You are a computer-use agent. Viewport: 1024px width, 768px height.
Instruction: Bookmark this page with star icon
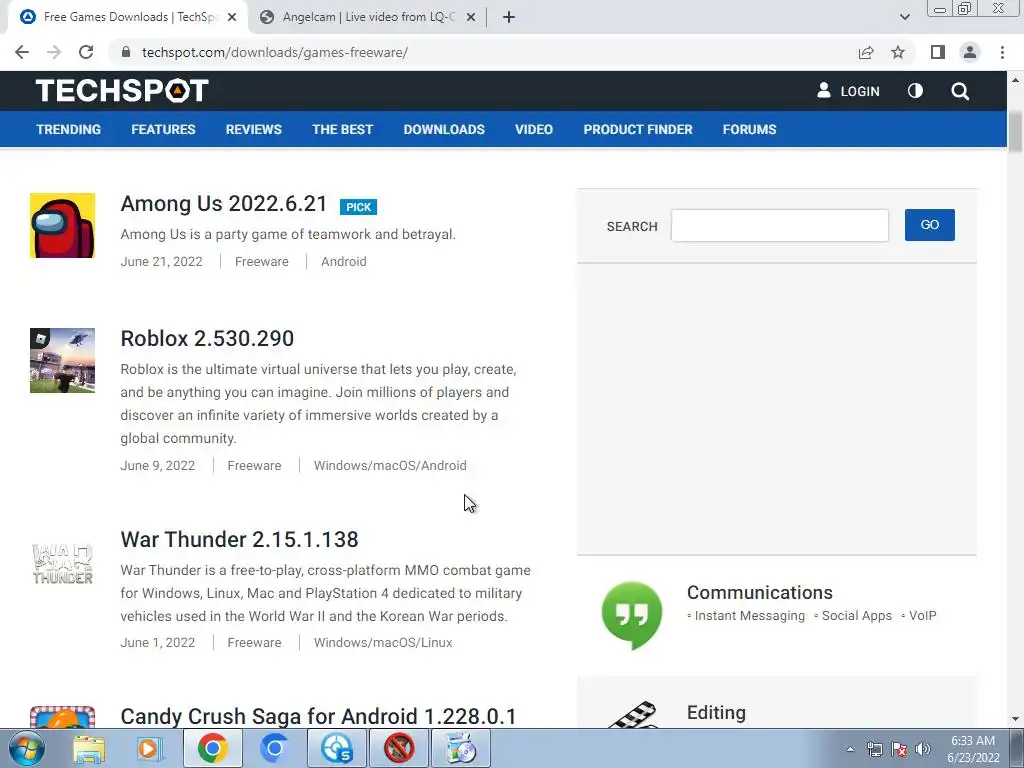[x=898, y=52]
